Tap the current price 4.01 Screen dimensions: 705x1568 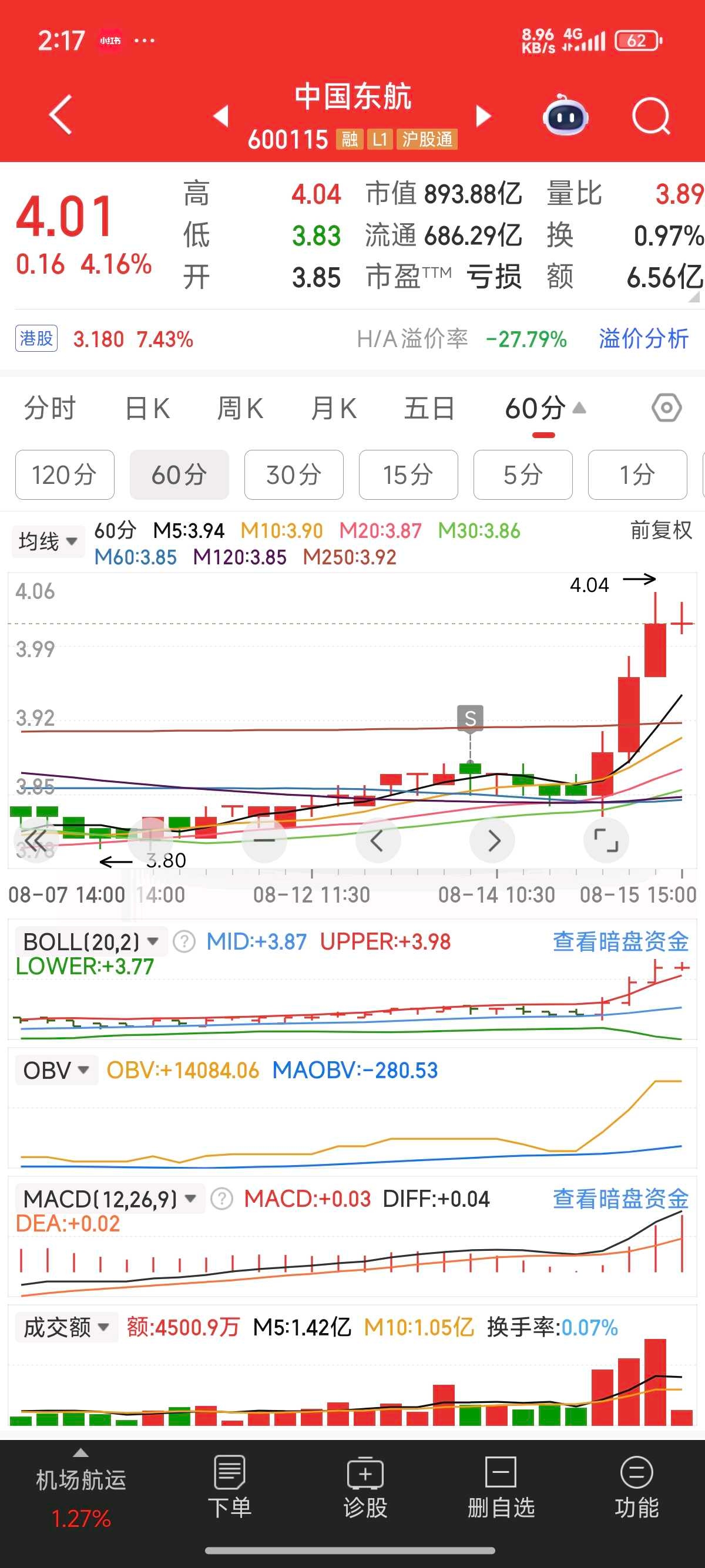tap(65, 216)
